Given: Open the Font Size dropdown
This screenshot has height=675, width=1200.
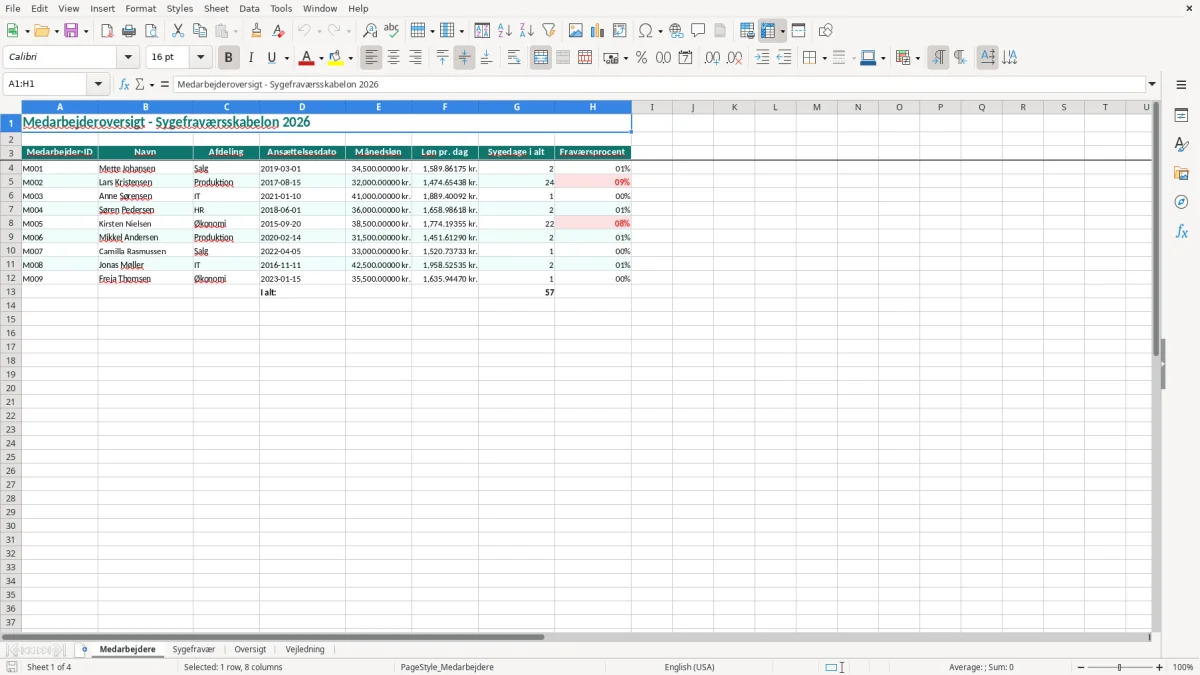Looking at the screenshot, I should pos(200,58).
